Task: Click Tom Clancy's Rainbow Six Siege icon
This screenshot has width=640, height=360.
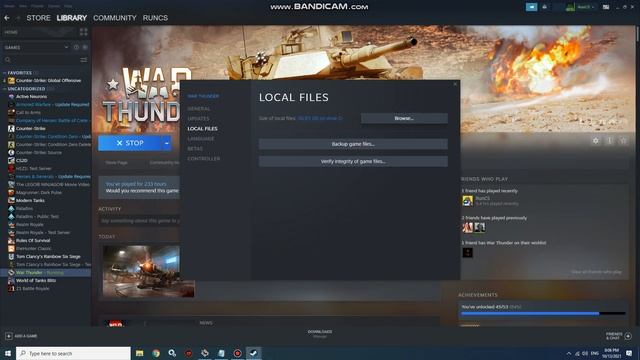Action: [11, 257]
